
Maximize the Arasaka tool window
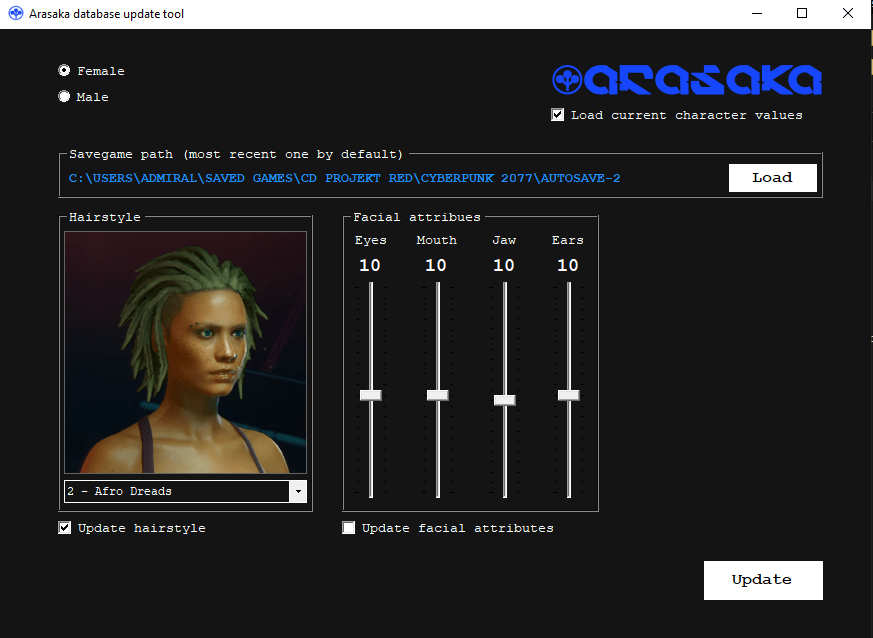point(801,14)
